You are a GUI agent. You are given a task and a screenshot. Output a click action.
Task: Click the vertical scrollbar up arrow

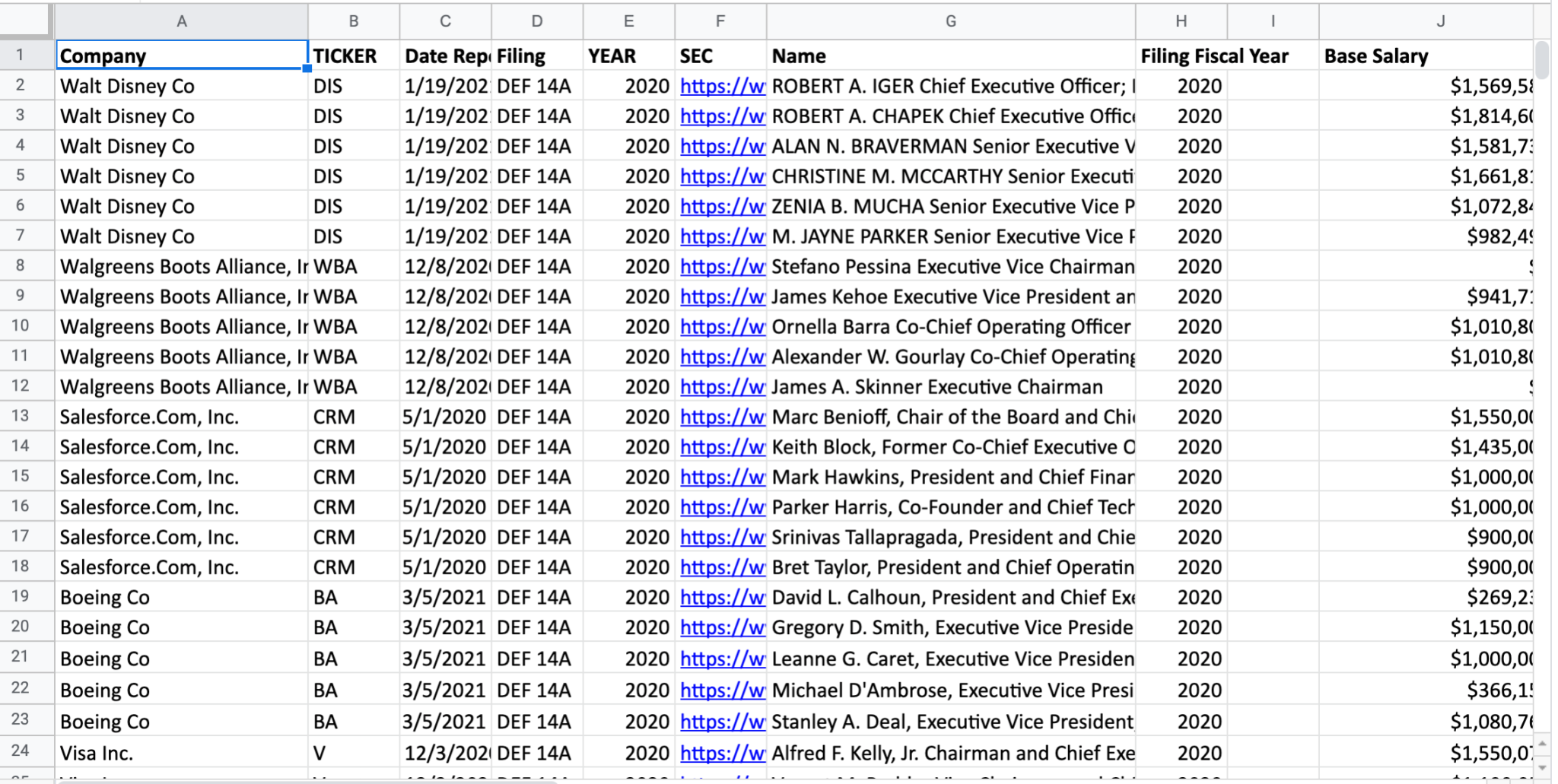click(1542, 743)
